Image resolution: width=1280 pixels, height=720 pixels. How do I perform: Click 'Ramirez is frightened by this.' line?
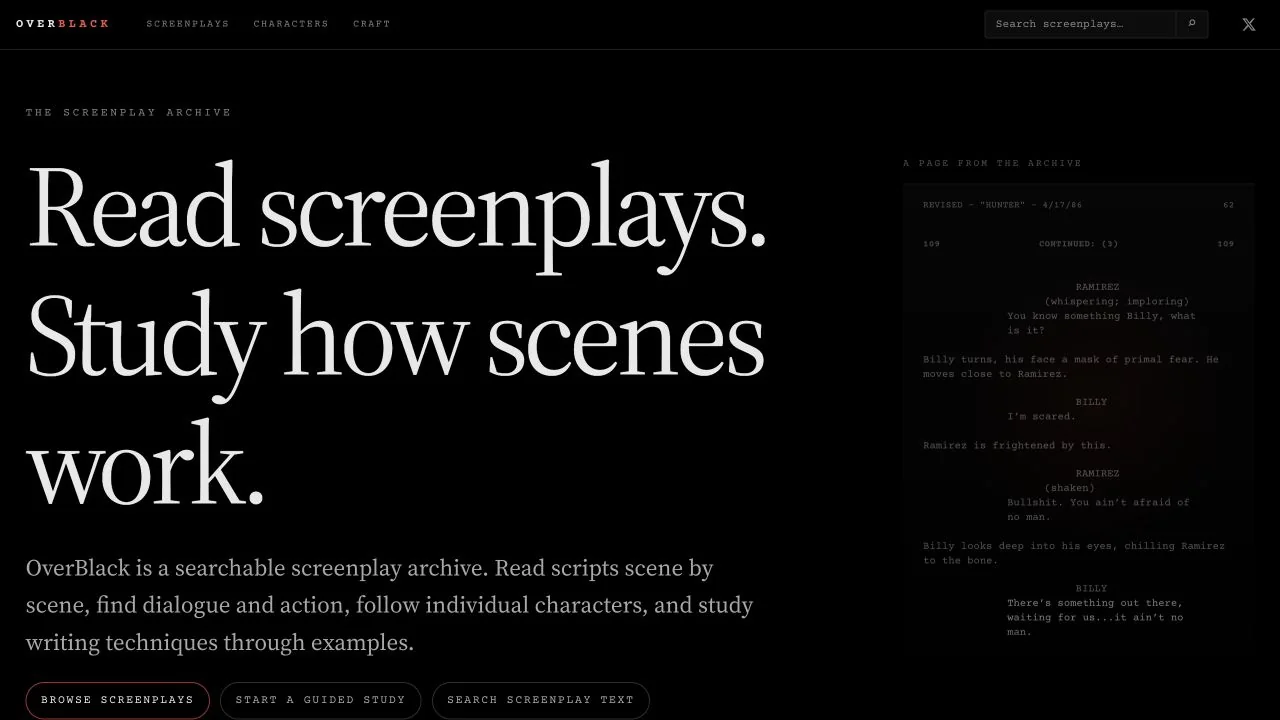[x=1017, y=446]
